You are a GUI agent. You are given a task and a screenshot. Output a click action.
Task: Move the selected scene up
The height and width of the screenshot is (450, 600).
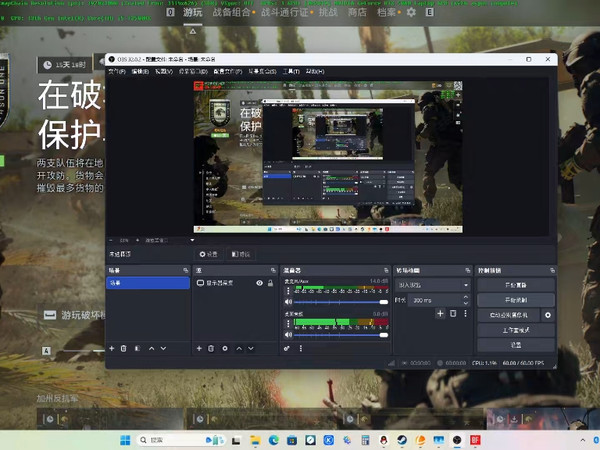pos(152,349)
